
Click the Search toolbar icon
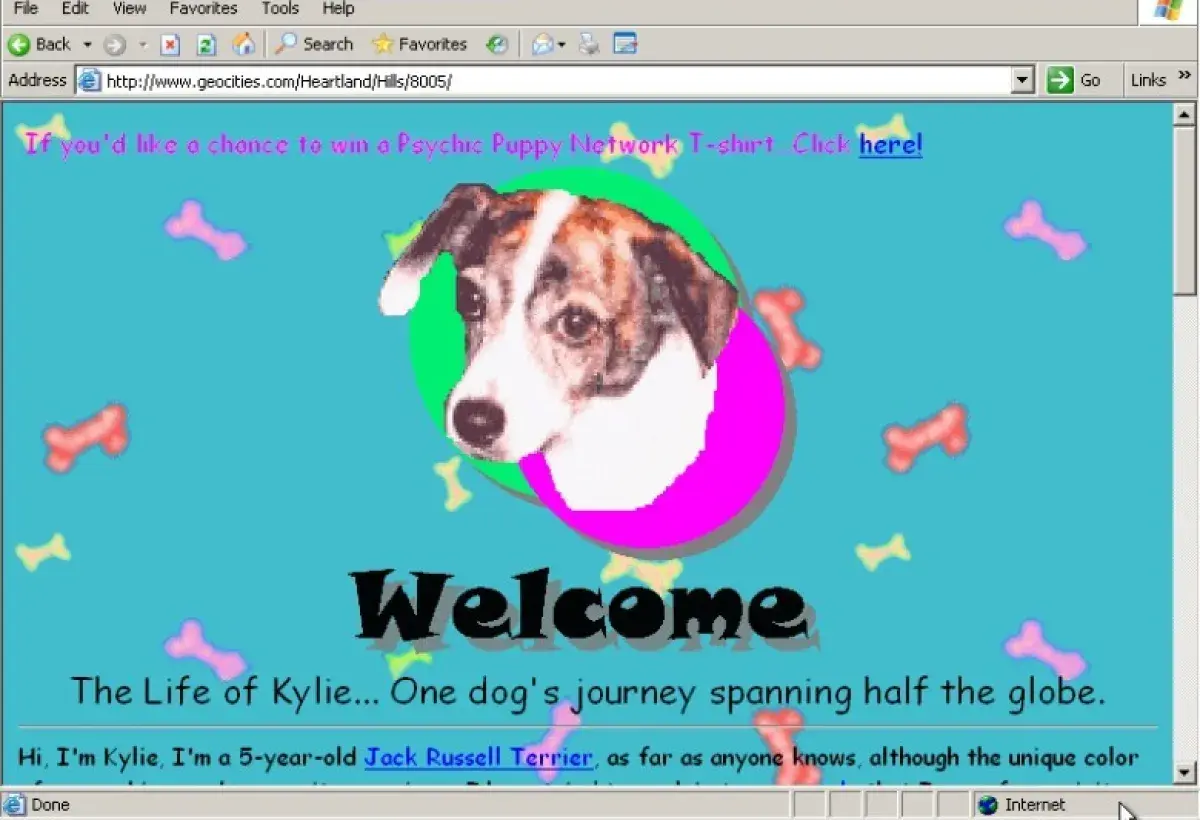coord(287,44)
